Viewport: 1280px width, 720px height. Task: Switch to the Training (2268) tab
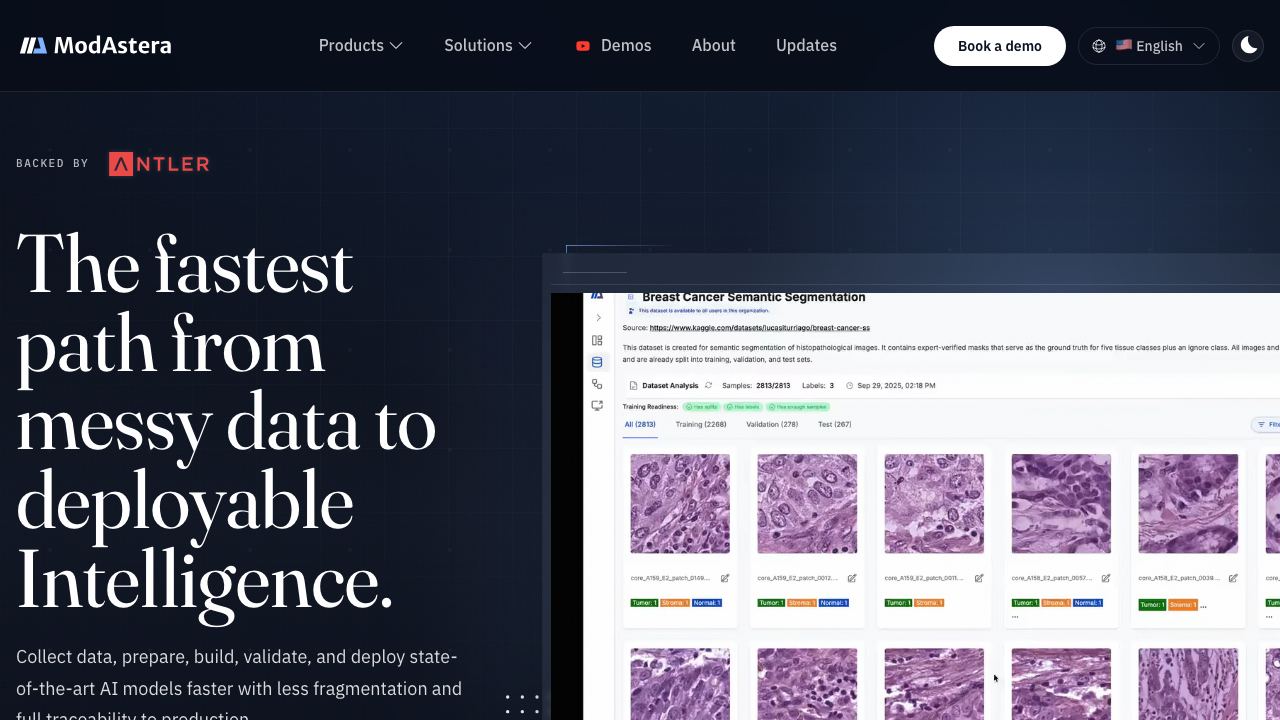701,425
